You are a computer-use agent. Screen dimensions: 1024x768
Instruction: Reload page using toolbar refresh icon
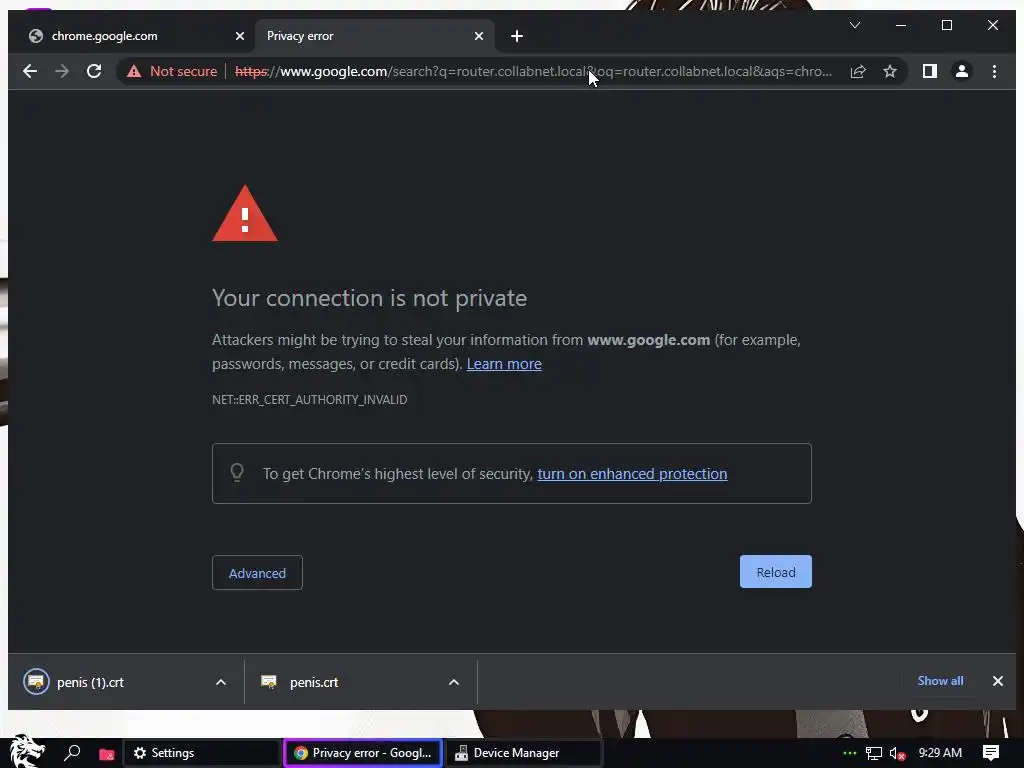pyautogui.click(x=94, y=71)
